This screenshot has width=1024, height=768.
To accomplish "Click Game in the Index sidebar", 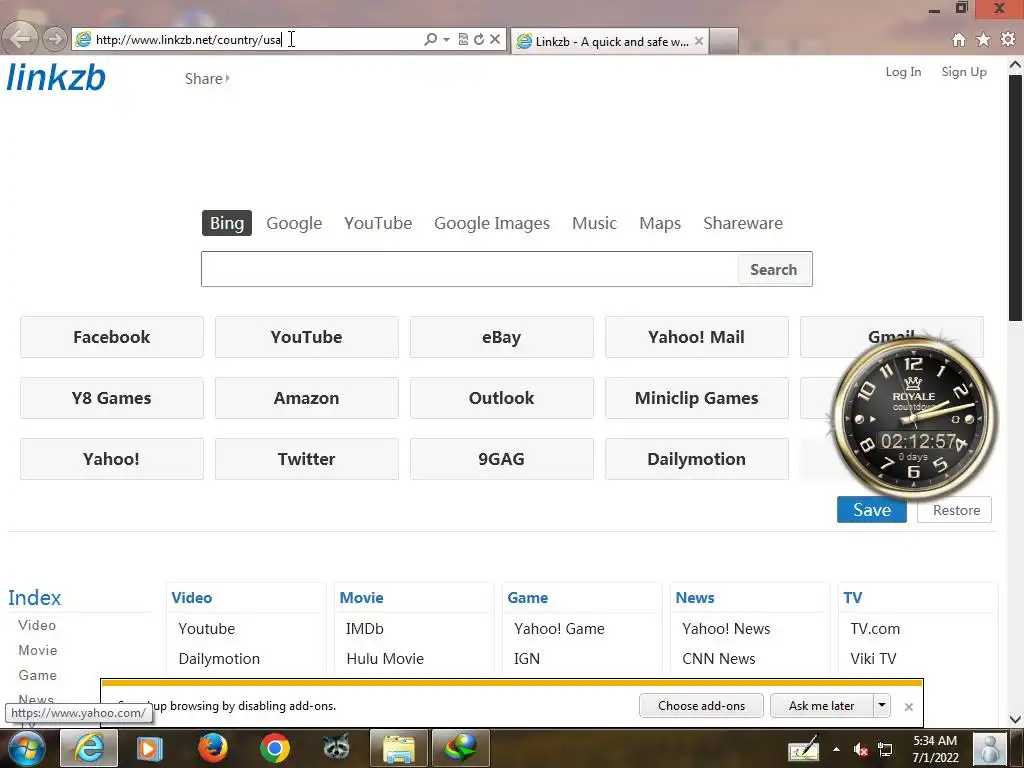I will point(37,675).
